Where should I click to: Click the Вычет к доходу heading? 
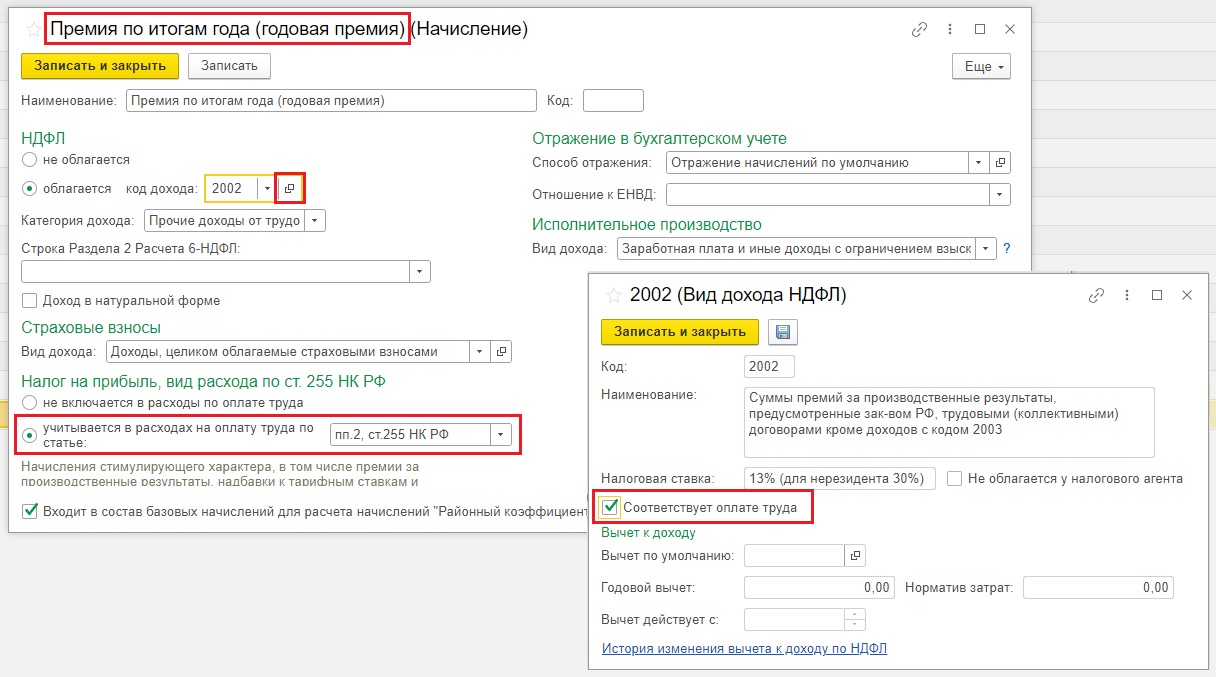pos(648,533)
